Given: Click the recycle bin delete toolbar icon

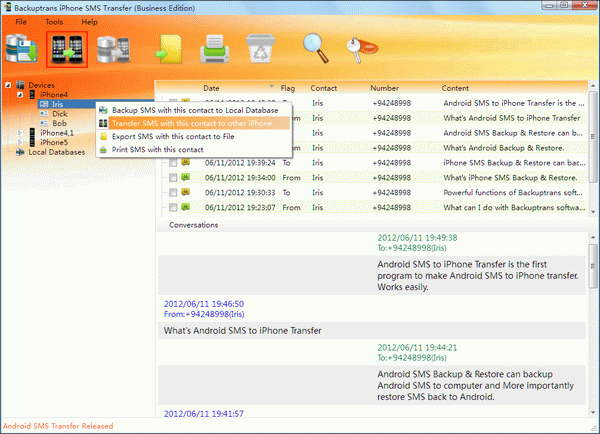Looking at the screenshot, I should 261,49.
